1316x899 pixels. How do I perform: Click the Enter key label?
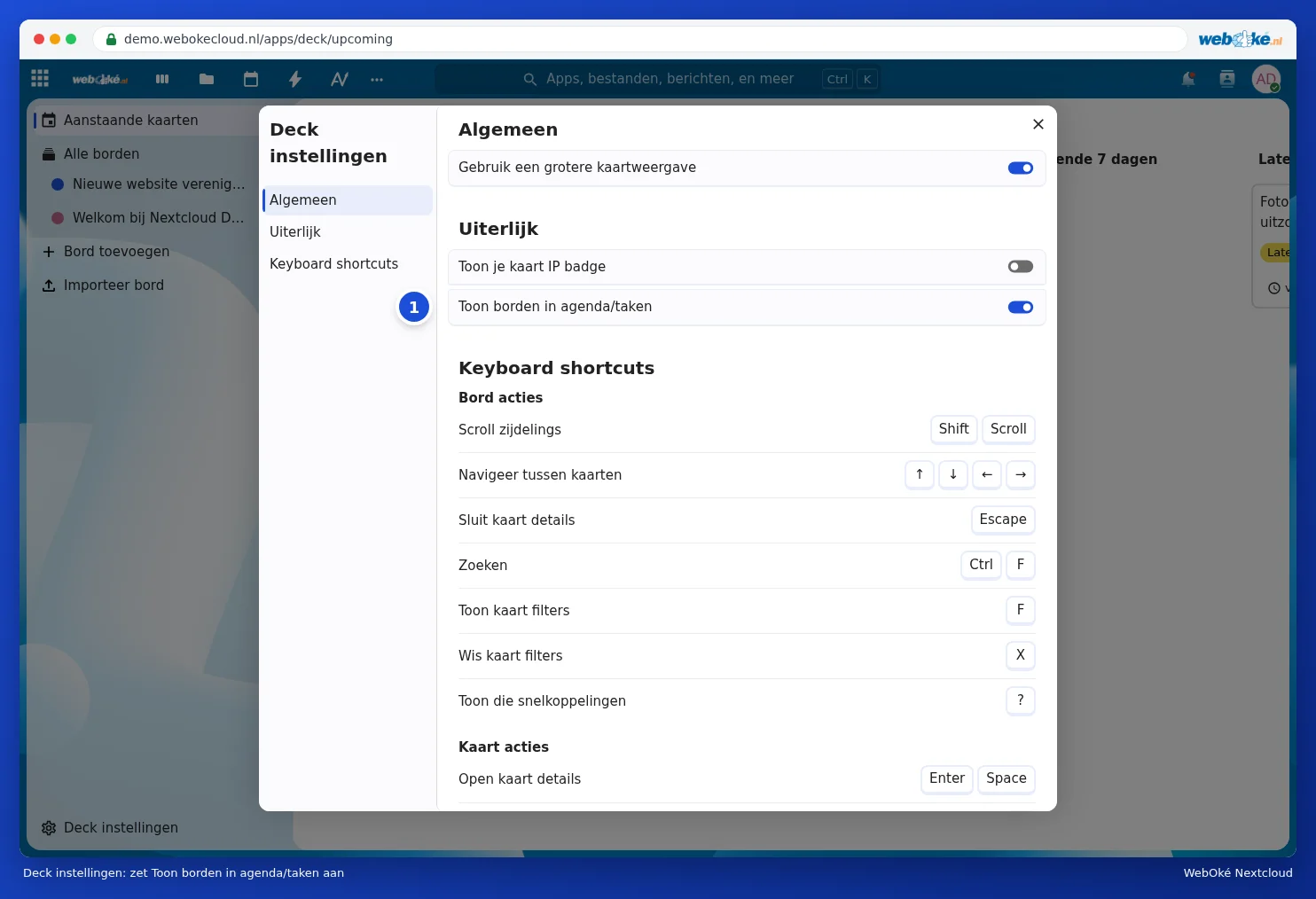(947, 778)
